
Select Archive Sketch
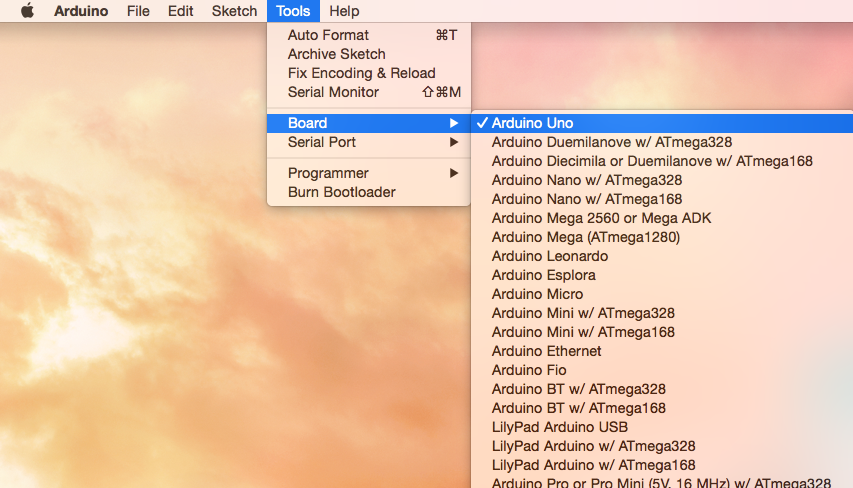click(x=369, y=54)
